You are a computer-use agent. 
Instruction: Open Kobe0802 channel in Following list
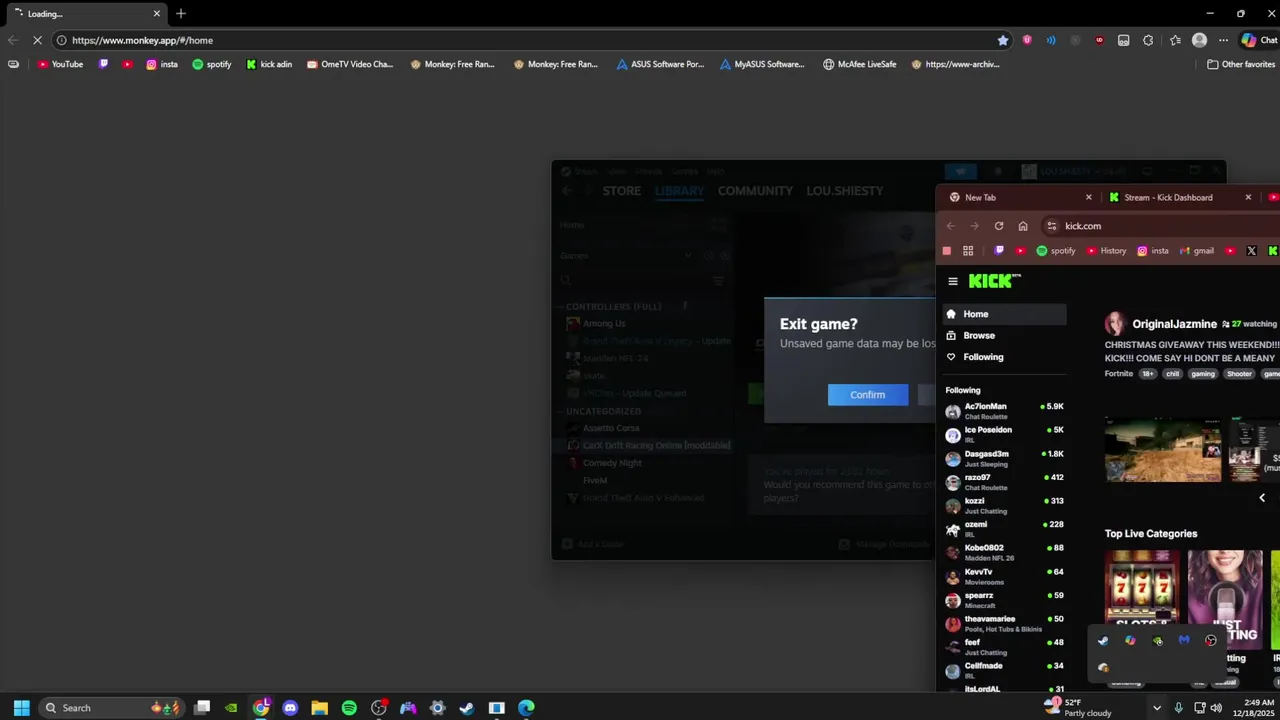coord(1004,552)
